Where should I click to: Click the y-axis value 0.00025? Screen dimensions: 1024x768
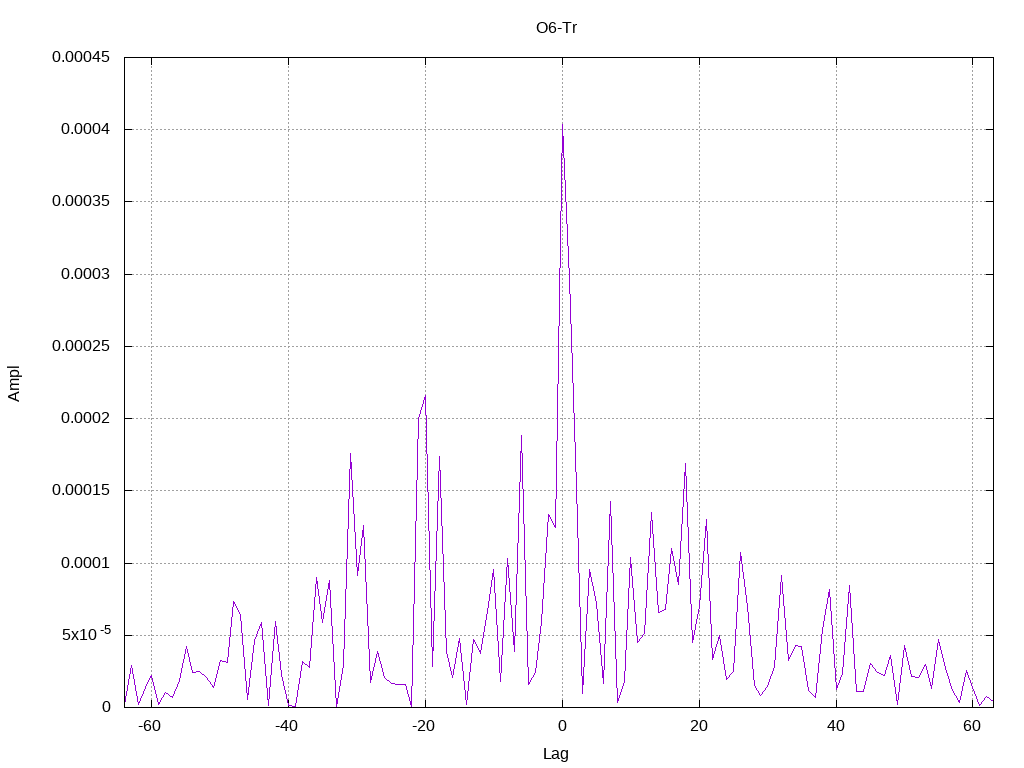(81, 346)
